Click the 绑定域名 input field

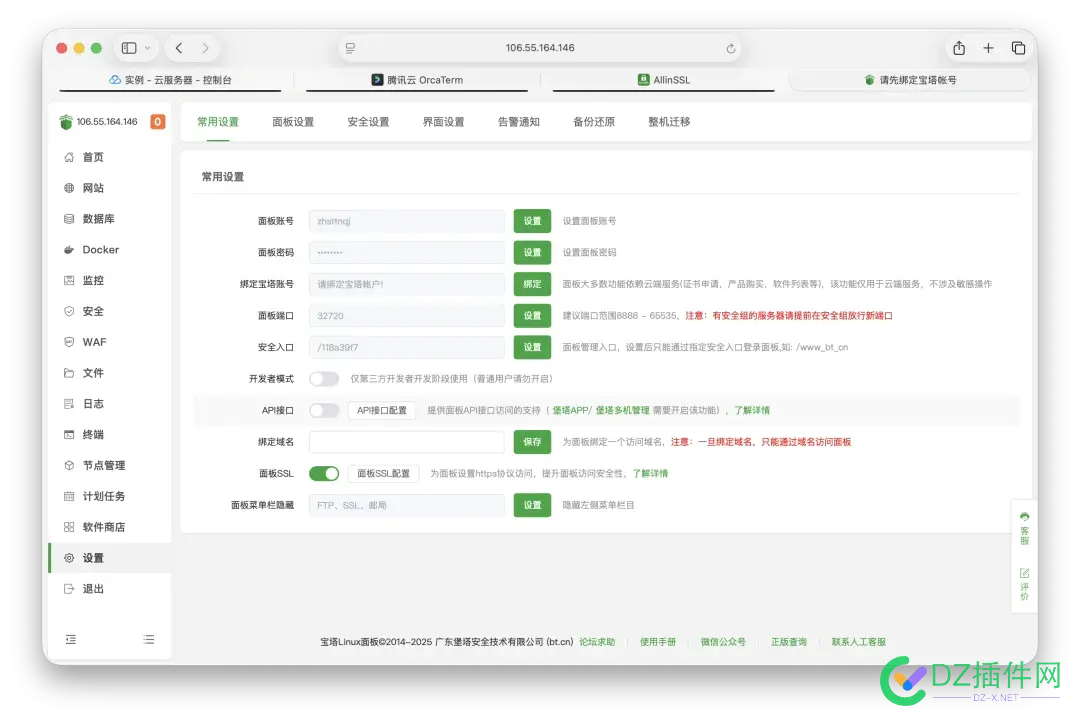coord(406,442)
